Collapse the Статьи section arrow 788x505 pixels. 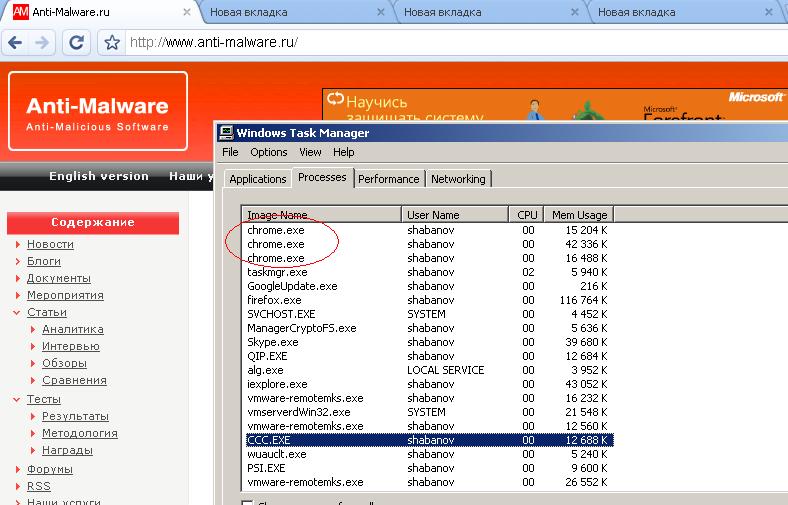pyautogui.click(x=17, y=313)
